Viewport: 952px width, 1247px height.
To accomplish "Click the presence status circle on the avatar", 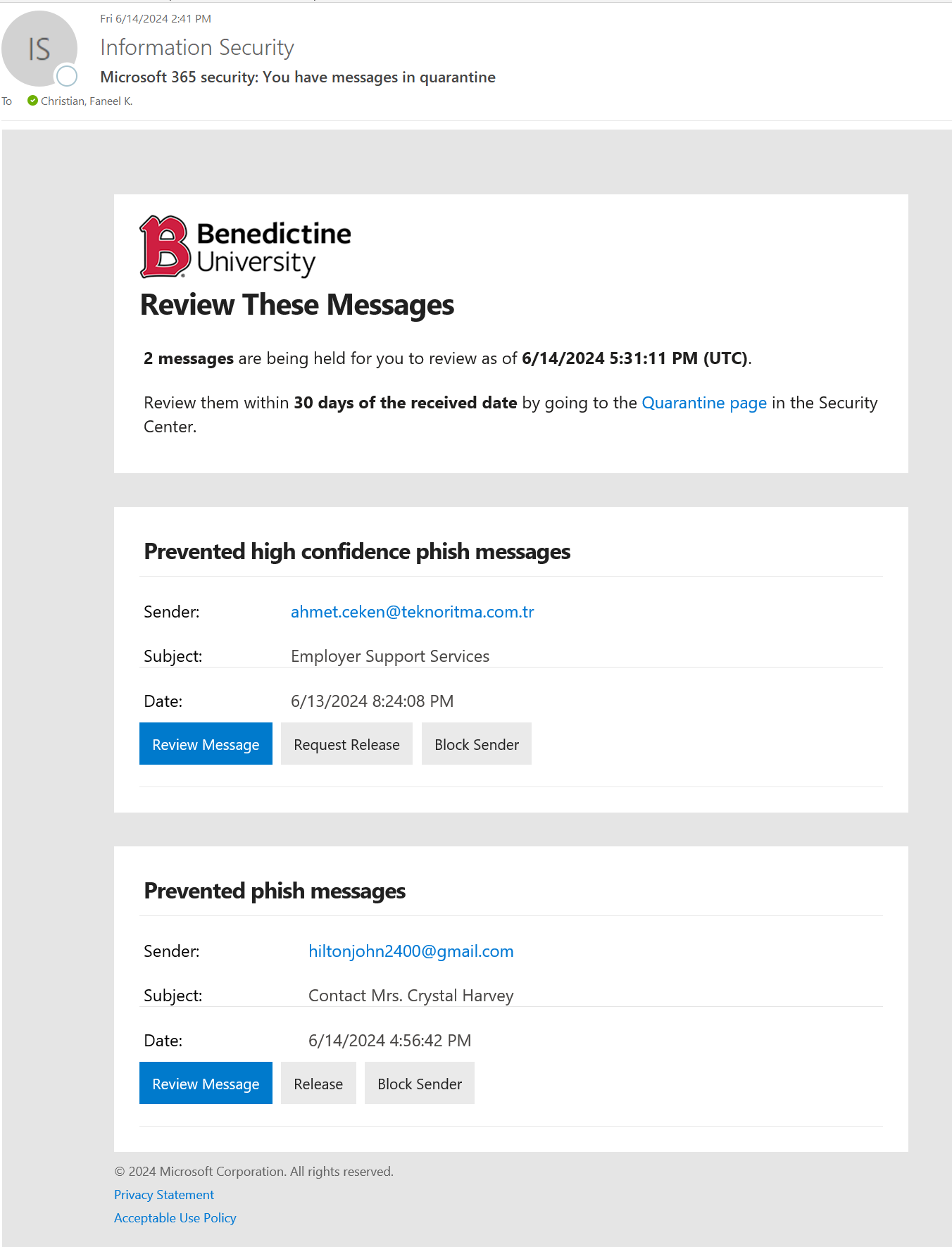I will (x=67, y=75).
